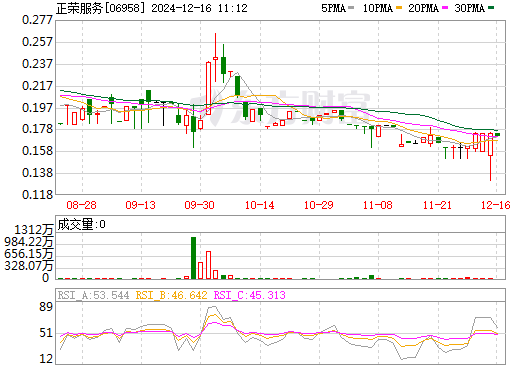Screen dimensions: 520x365
Task: Click the 10PMA orange legend swatch
Action: pos(399,7)
